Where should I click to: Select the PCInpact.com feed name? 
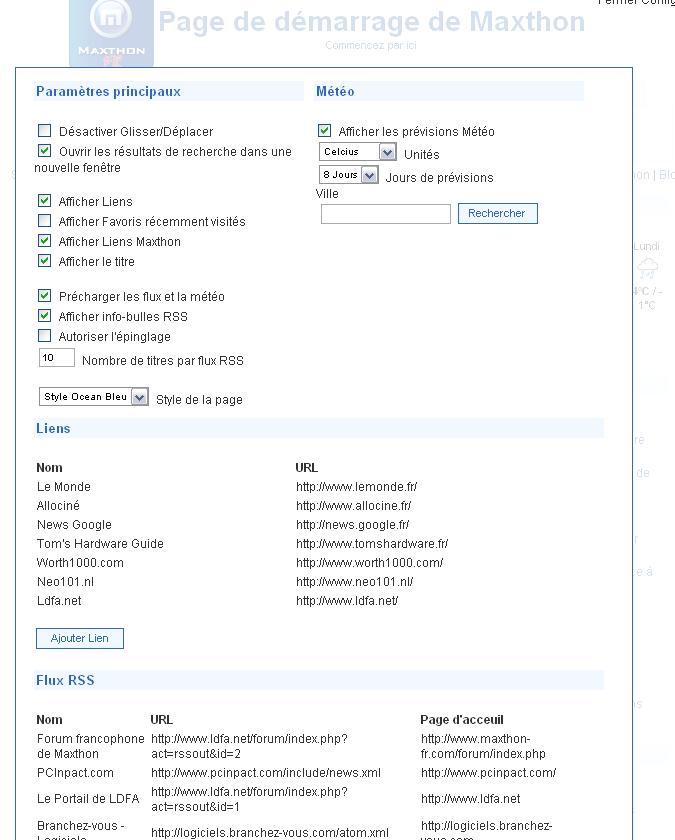(x=75, y=773)
